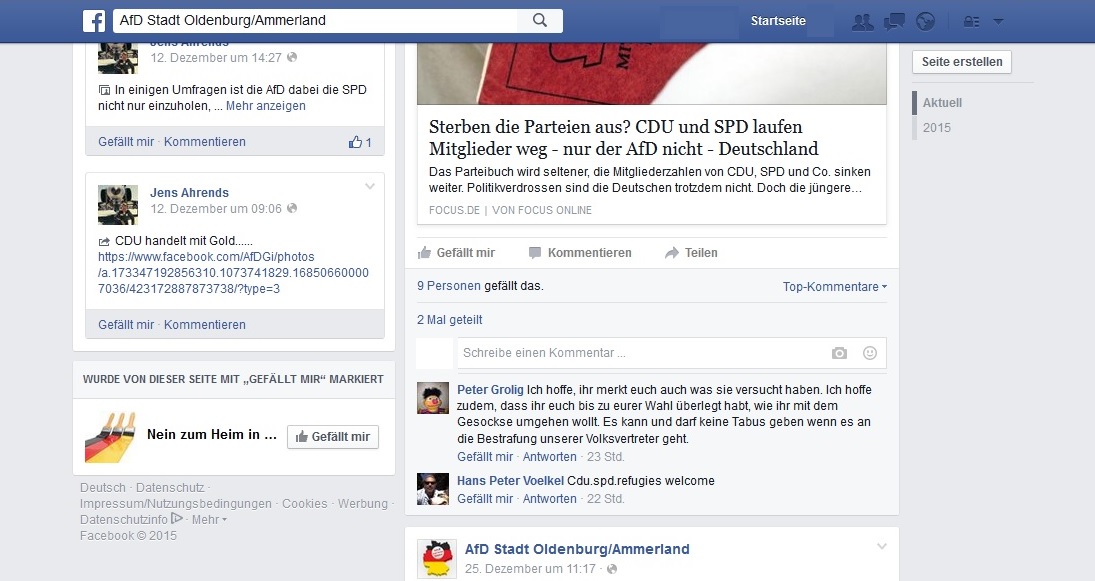
Task: Click the 'Schreibe einen Kommentar' field
Action: pos(640,353)
